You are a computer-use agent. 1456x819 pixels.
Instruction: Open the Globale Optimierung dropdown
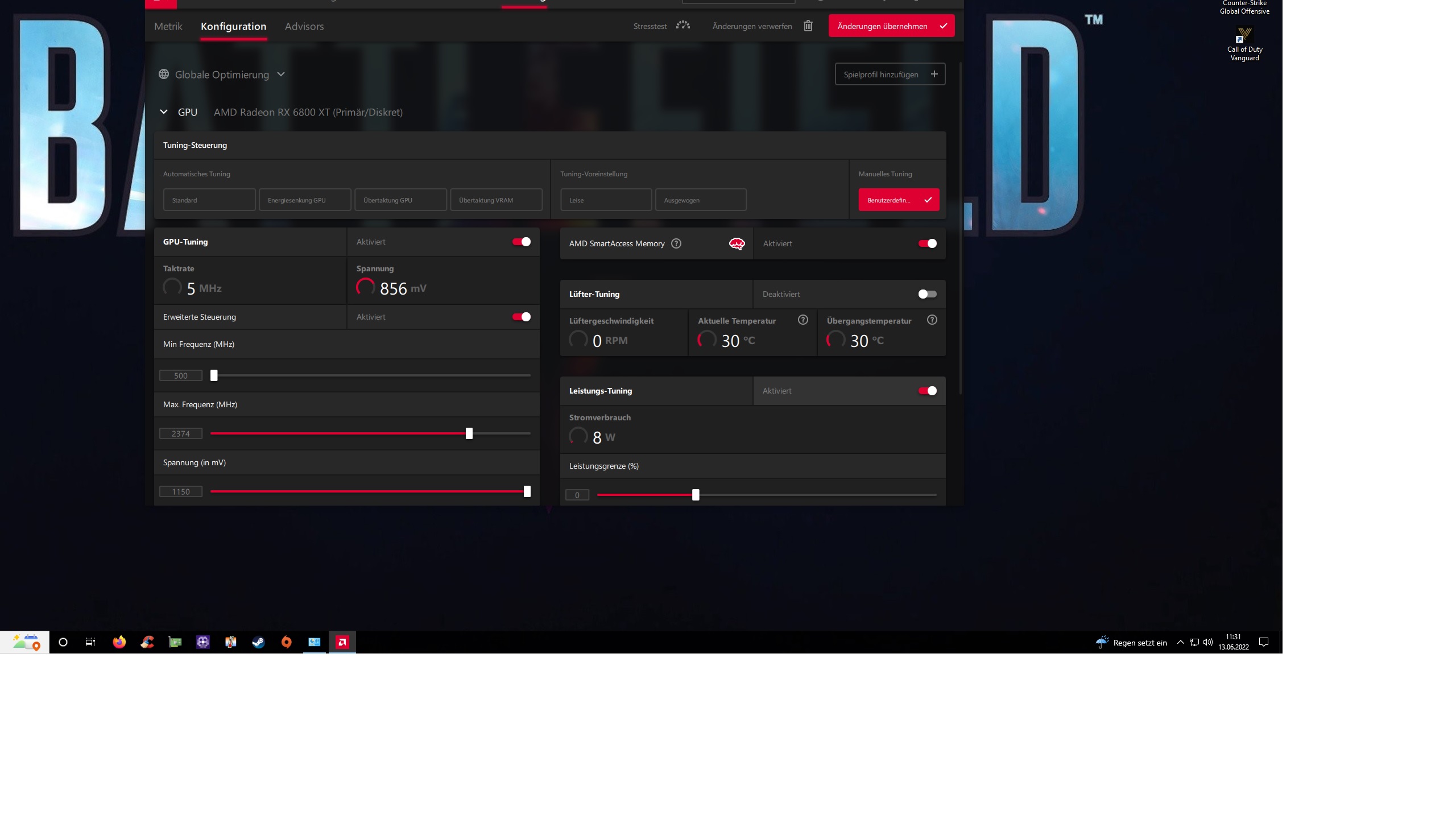coord(281,75)
